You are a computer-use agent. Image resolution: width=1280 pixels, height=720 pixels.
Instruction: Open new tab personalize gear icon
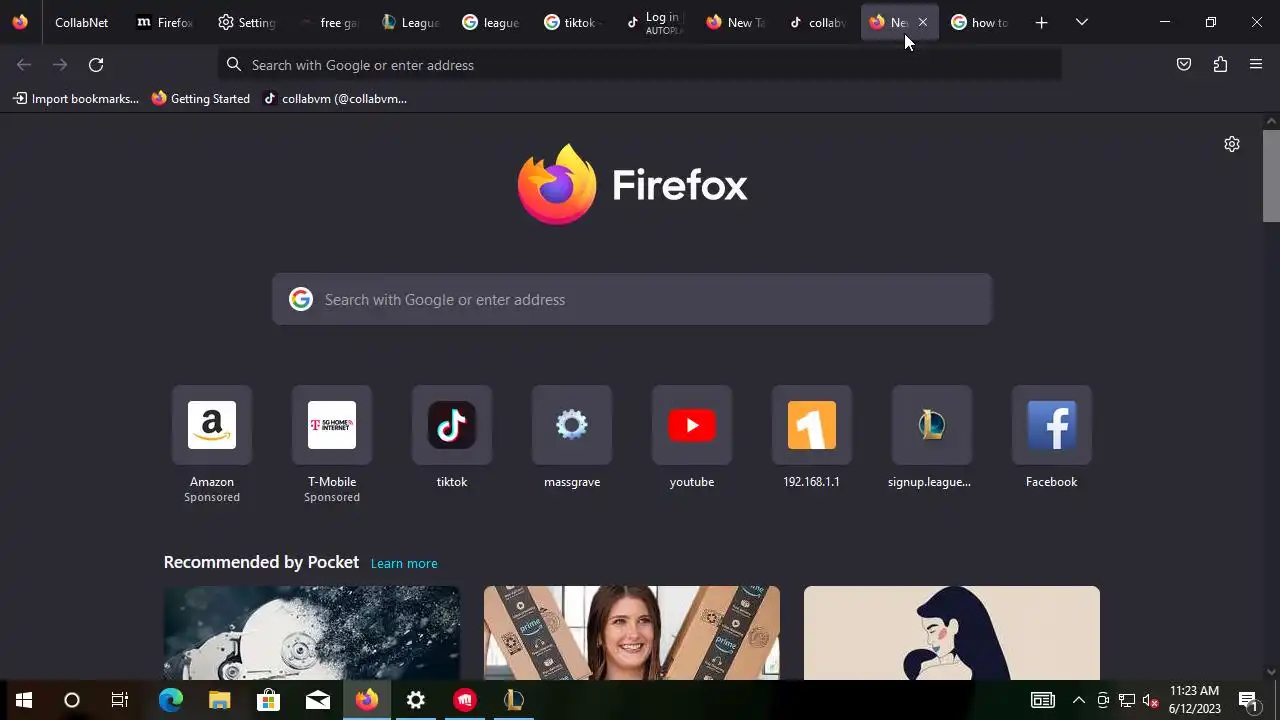coord(1232,144)
